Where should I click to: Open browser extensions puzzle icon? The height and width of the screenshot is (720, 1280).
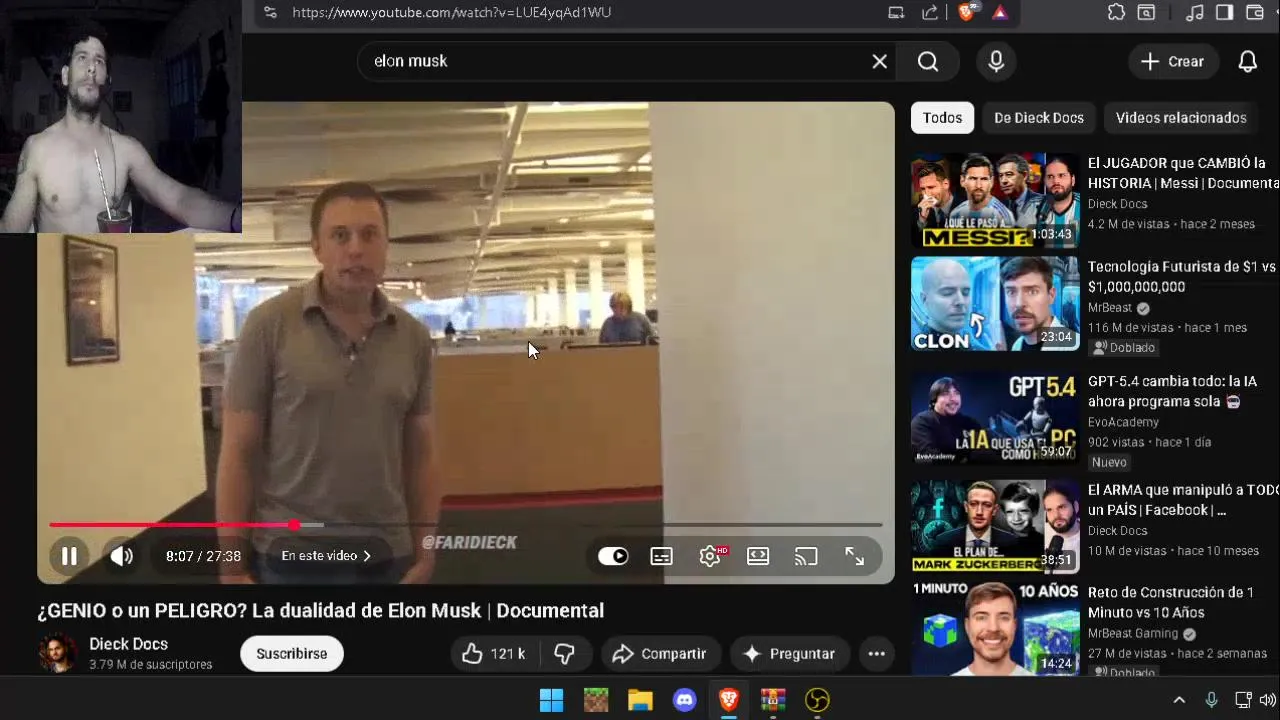pos(1117,12)
